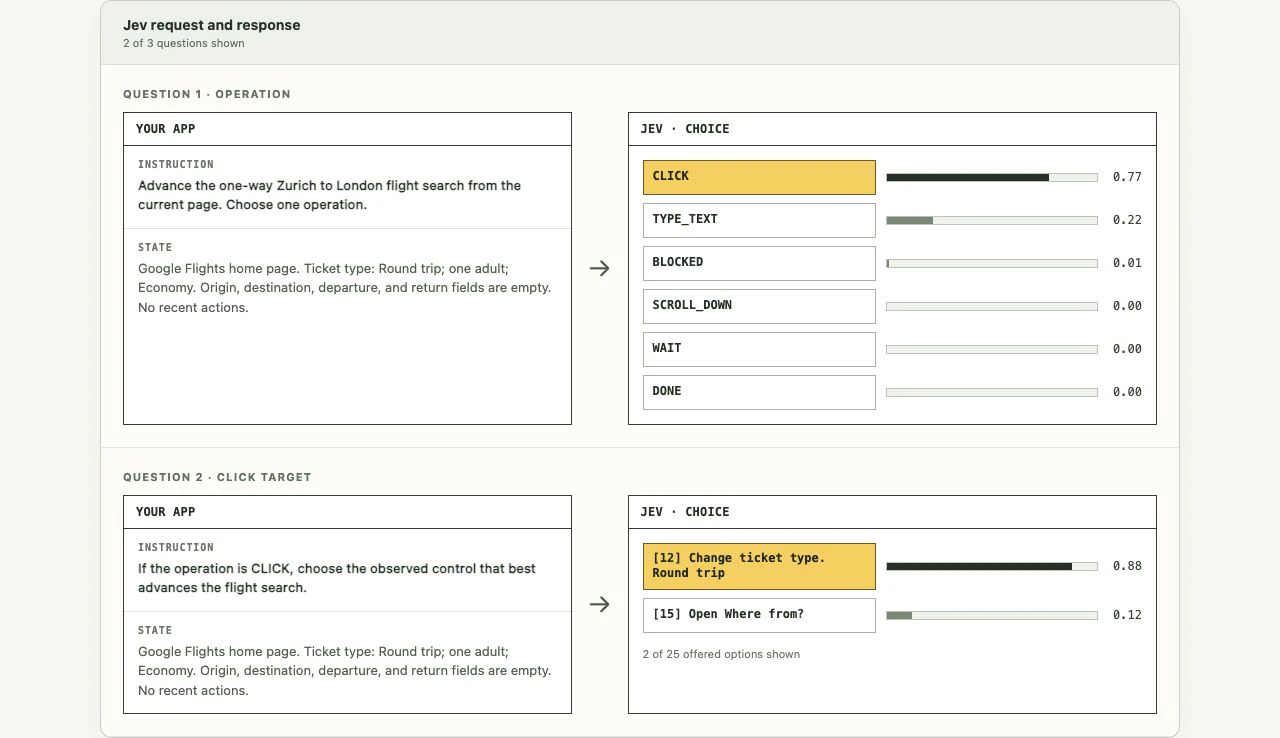The height and width of the screenshot is (738, 1280).
Task: Click the probability bar beside CLICK
Action: tap(992, 177)
